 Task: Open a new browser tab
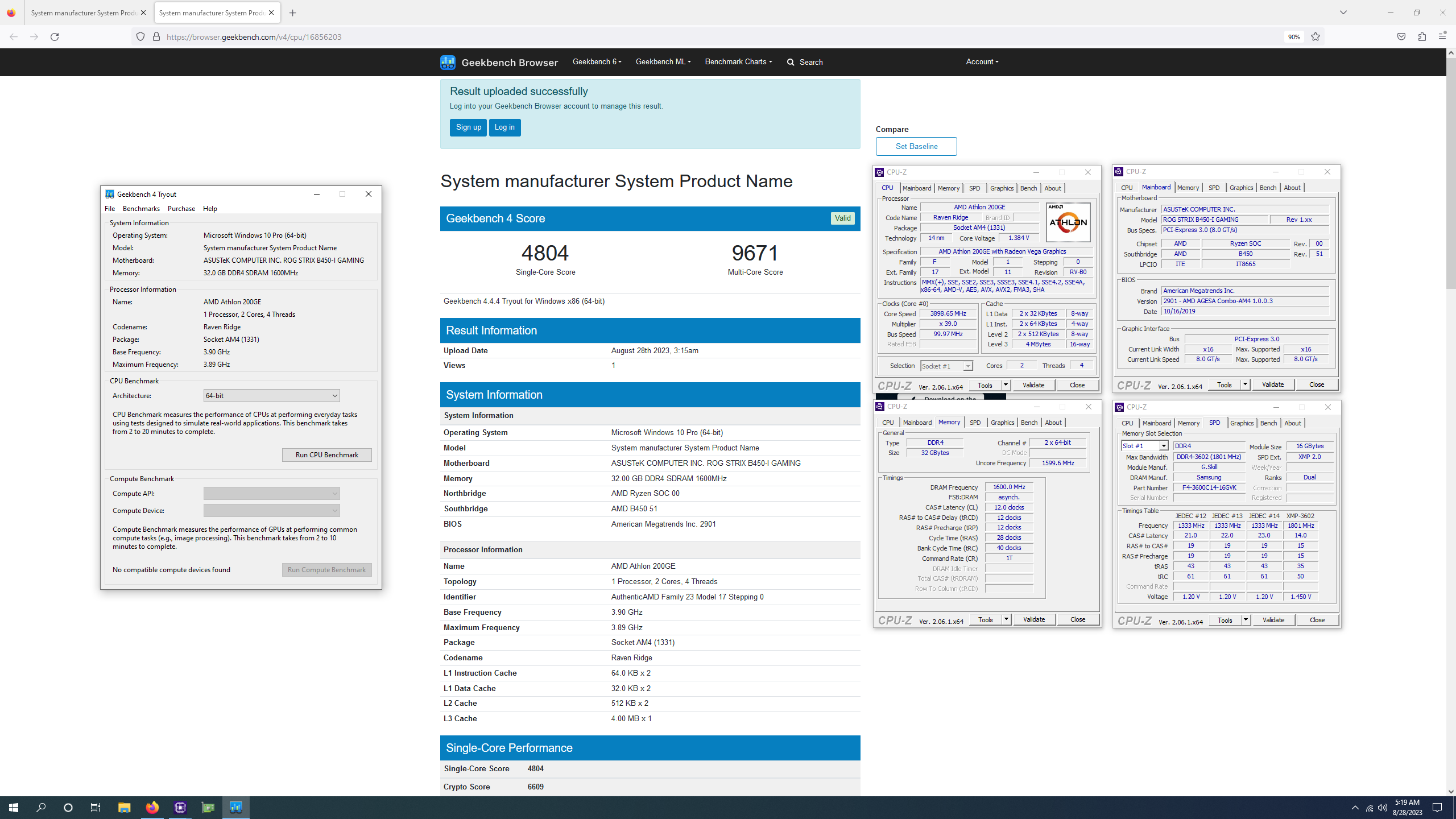pos(293,13)
